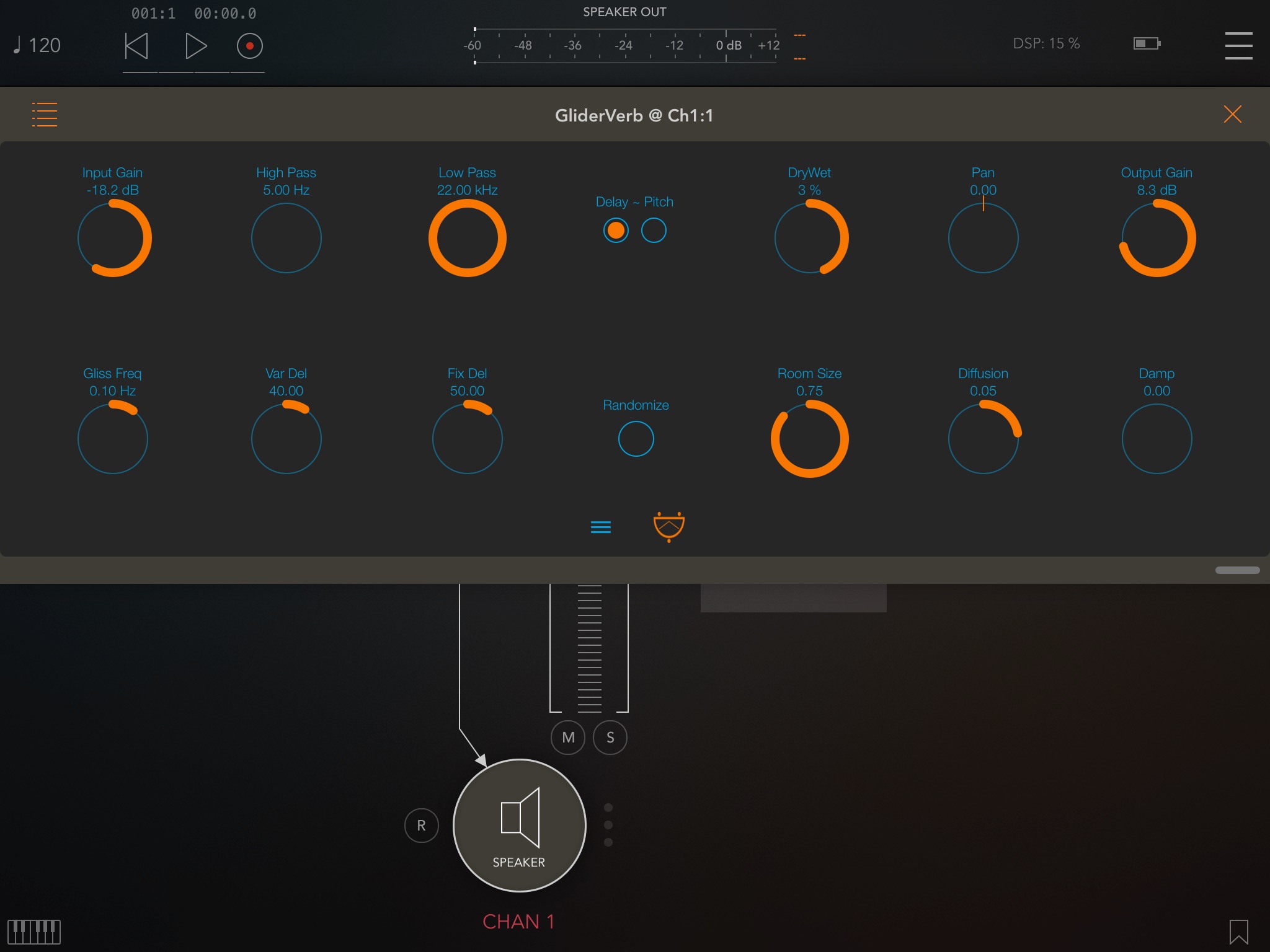Solo CHAN 1 with the S toggle
Screen dimensions: 1270x952
point(610,738)
